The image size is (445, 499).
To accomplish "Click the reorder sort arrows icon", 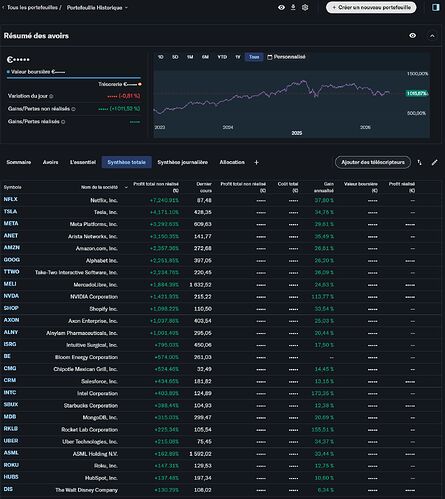I will tap(419, 162).
